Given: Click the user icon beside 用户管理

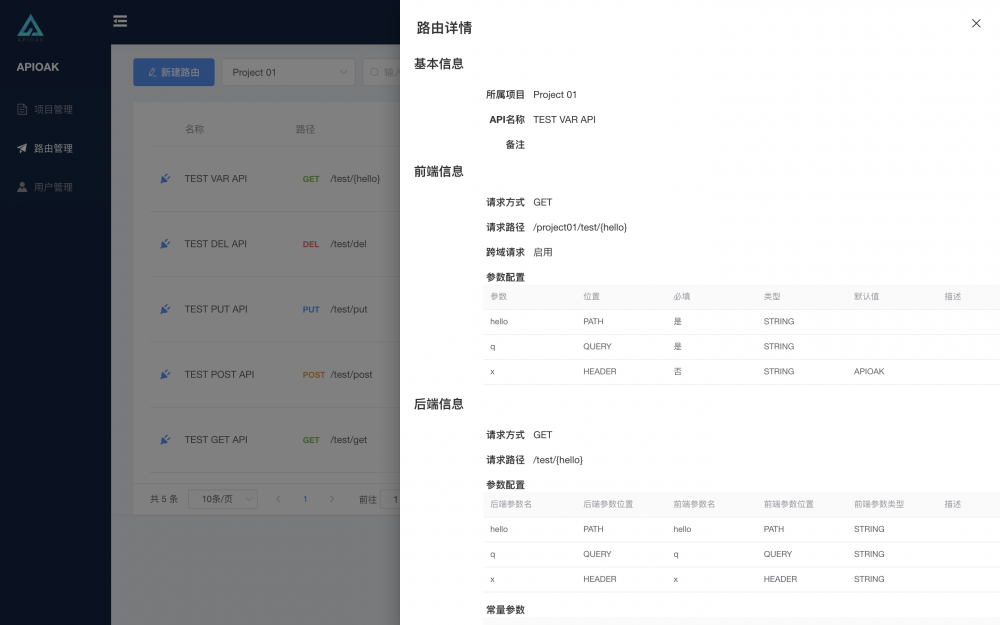Looking at the screenshot, I should tap(22, 187).
